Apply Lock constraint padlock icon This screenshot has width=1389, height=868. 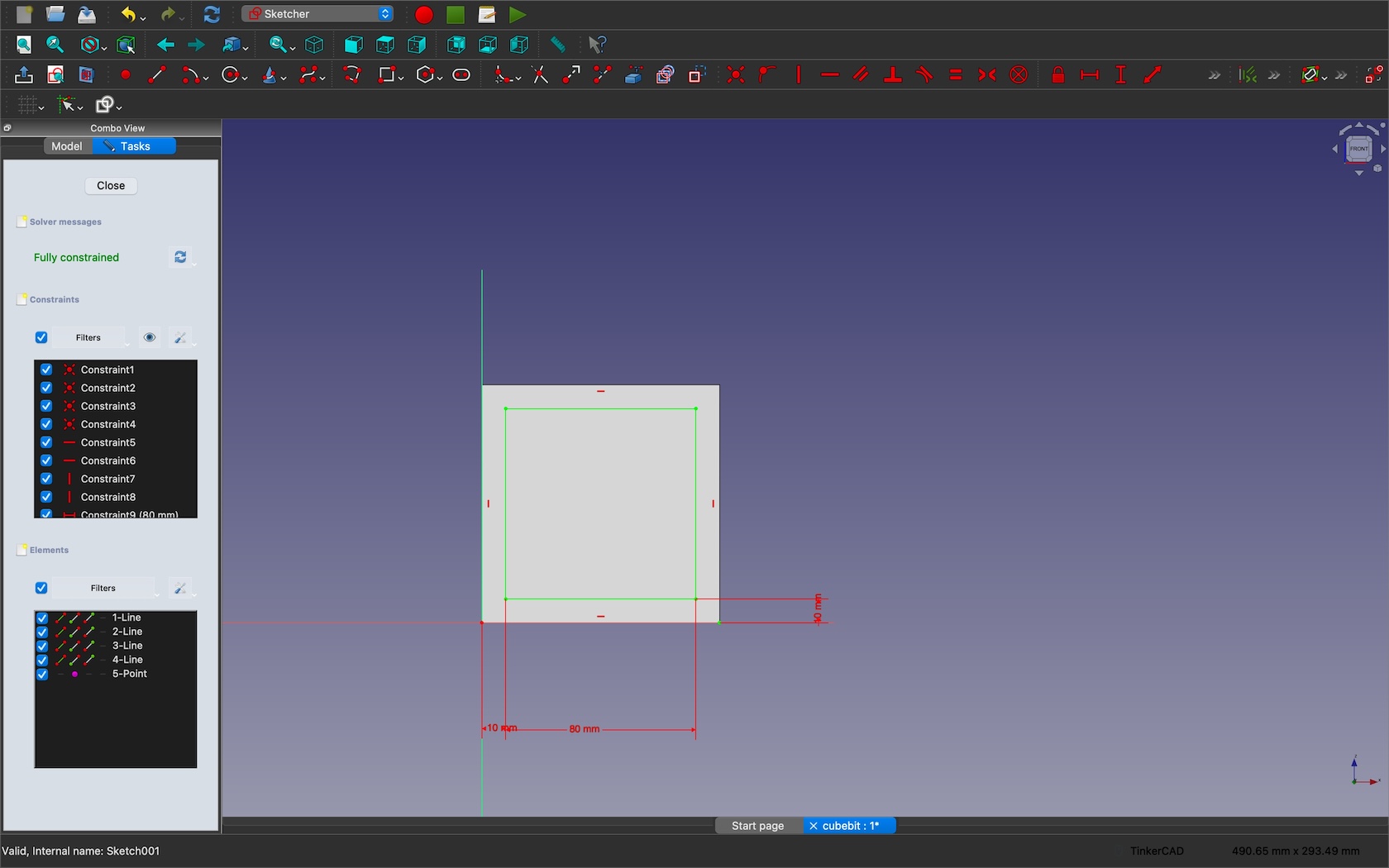pos(1058,75)
